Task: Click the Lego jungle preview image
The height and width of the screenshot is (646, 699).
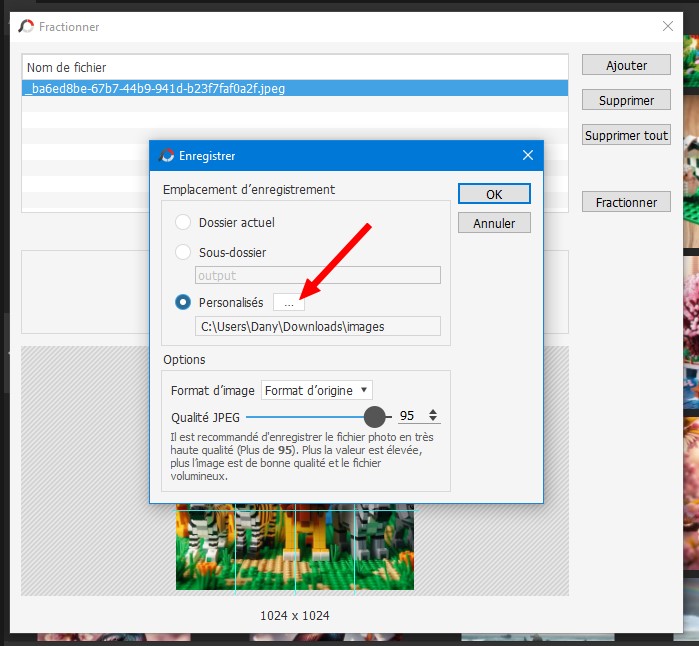Action: click(x=295, y=547)
